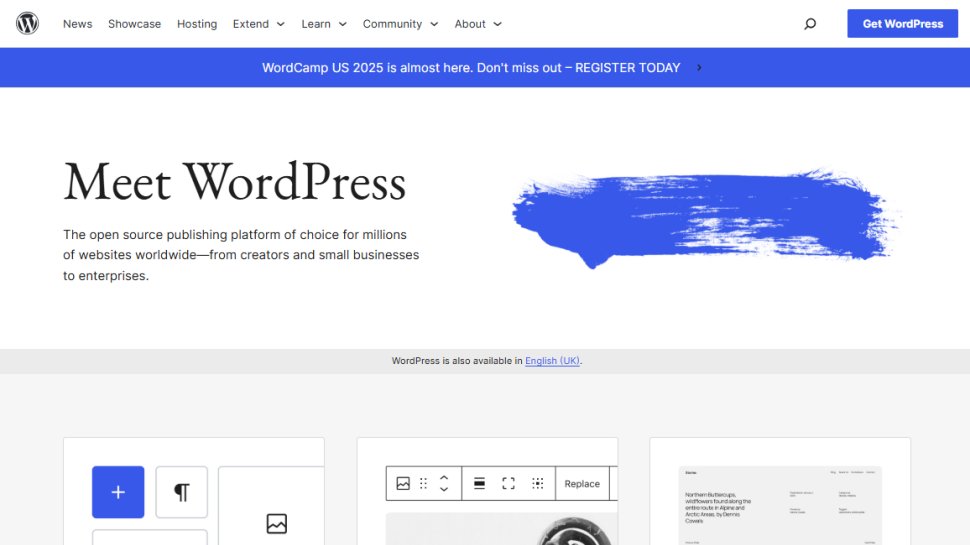Open the English (UK) language link
This screenshot has height=545, width=970.
point(552,361)
